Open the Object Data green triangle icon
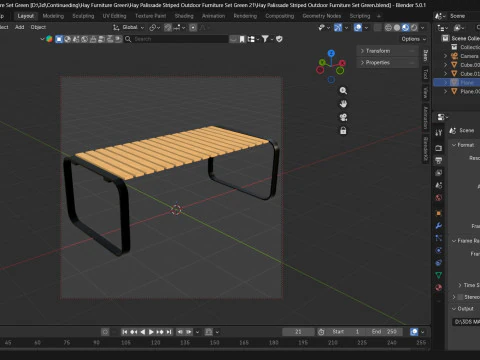 click(439, 275)
